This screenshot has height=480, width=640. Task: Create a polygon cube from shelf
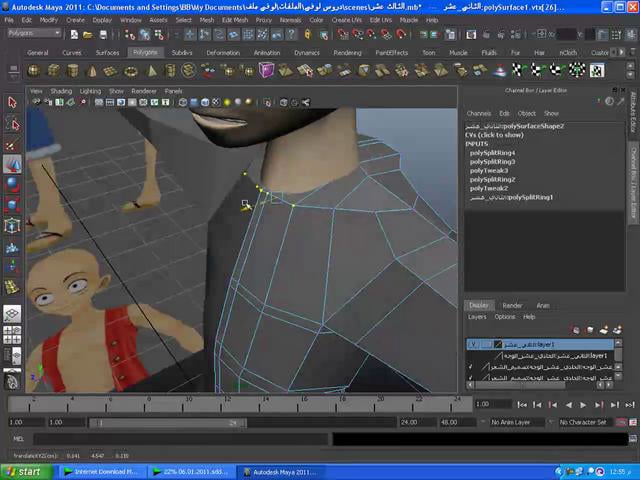pos(53,71)
